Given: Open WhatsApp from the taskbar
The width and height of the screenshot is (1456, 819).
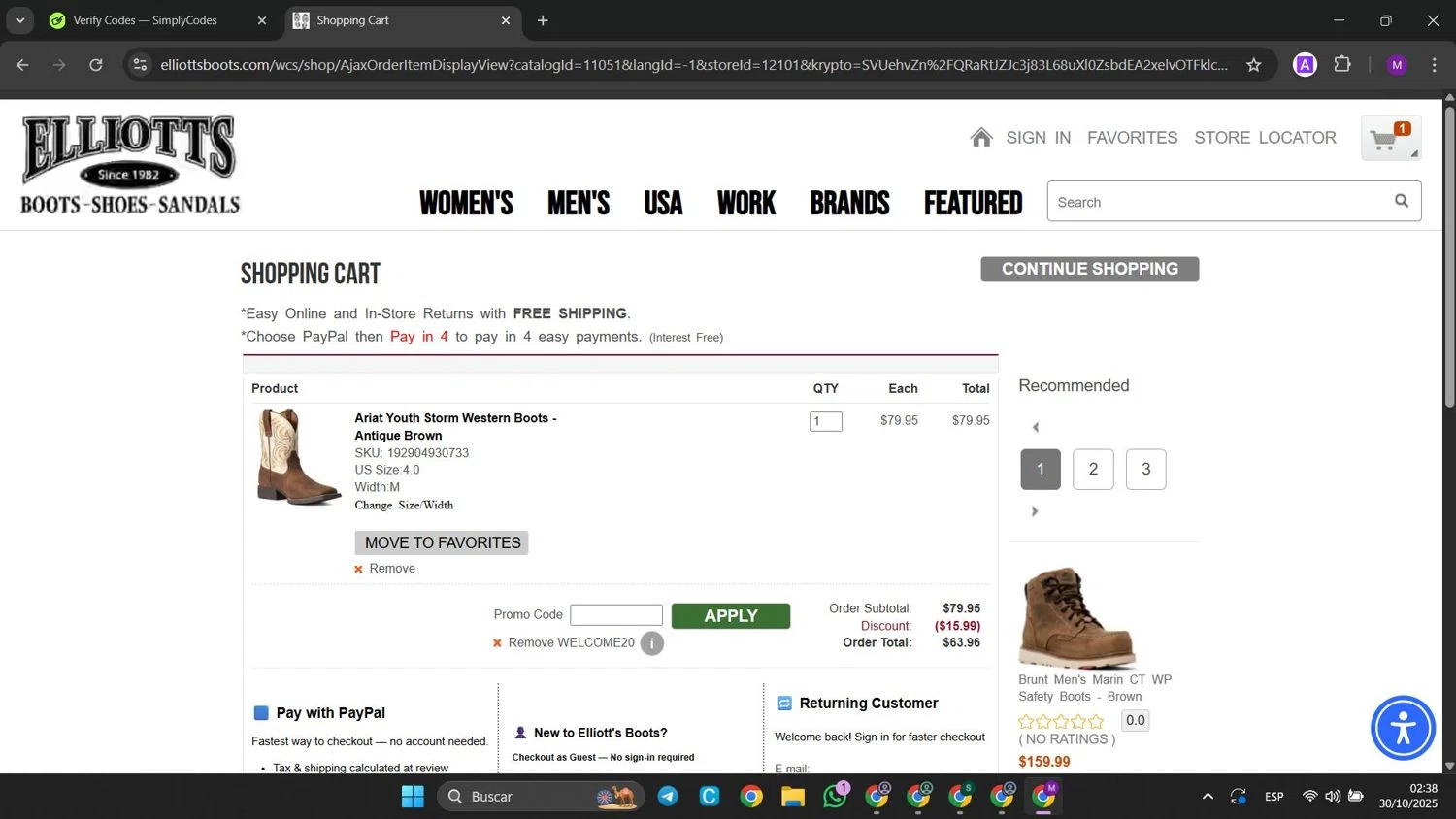Looking at the screenshot, I should point(835,797).
